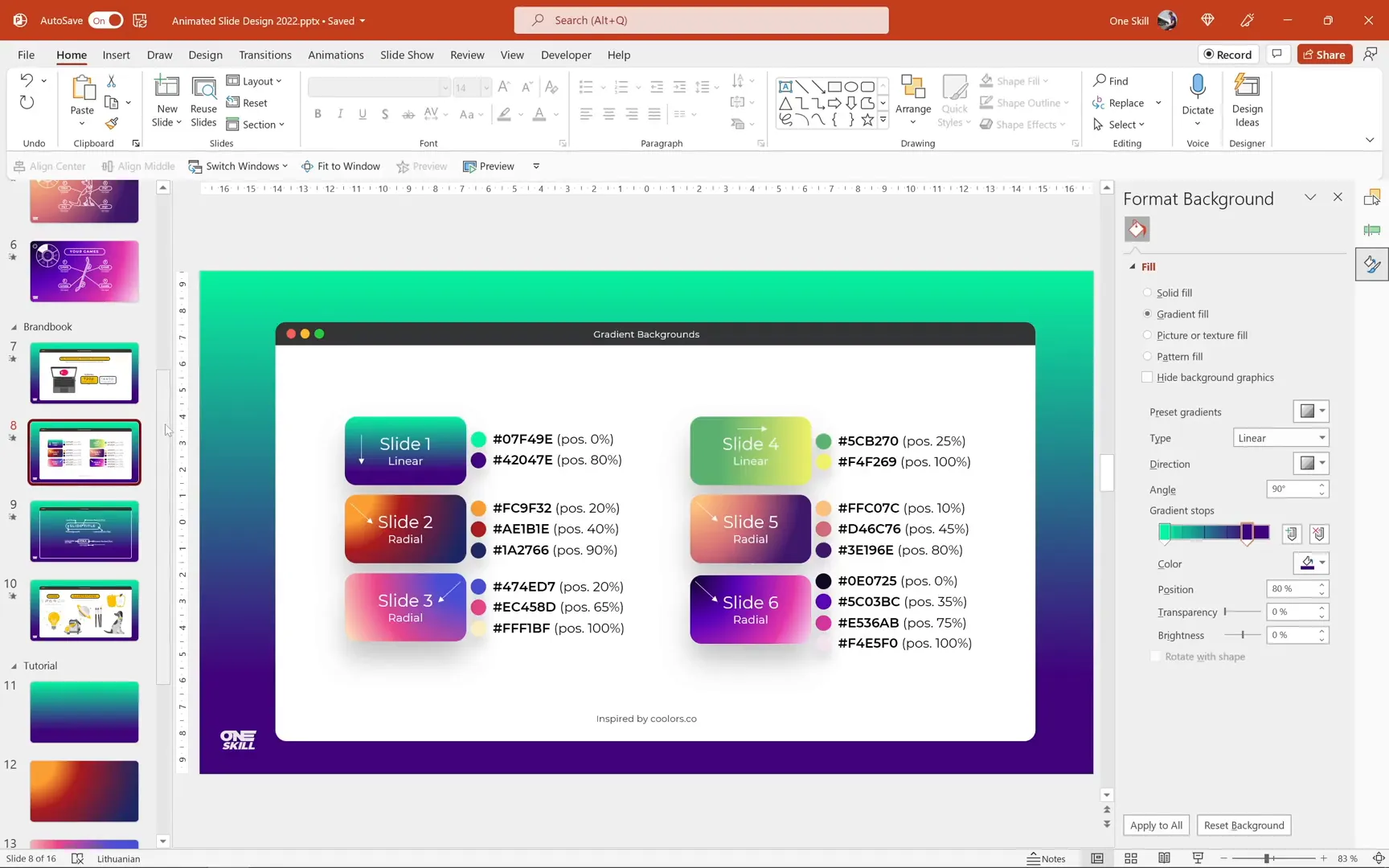Click the Paste clipboard icon
1389x868 pixels.
point(82,88)
